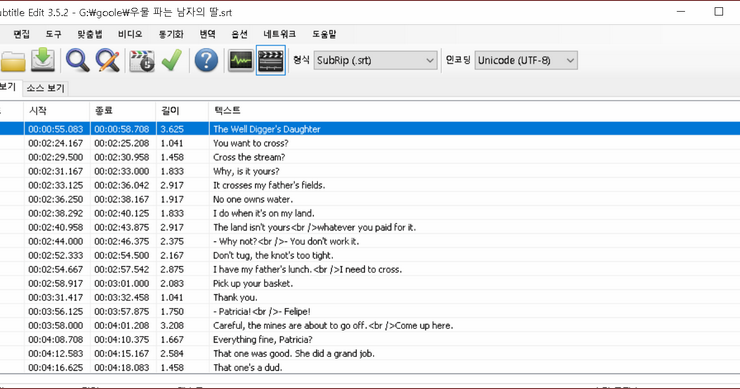
Task: Select line 'I do when it's on my land.'
Action: [370, 213]
